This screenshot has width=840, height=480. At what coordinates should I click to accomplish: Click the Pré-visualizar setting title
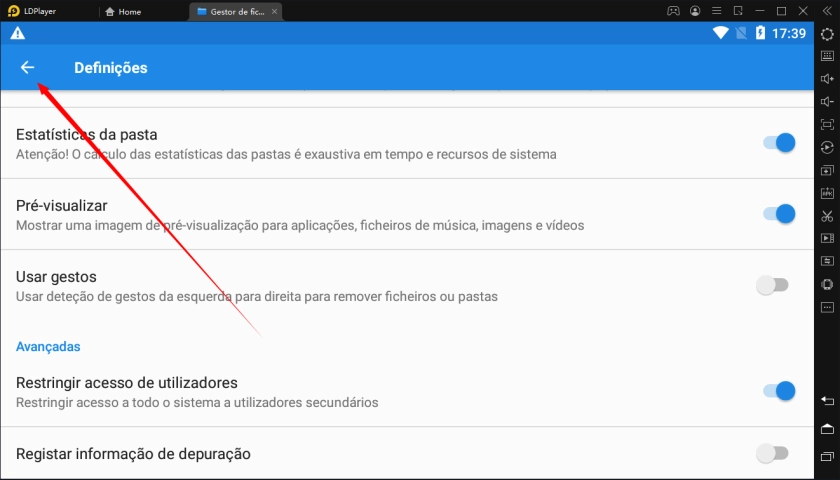click(x=62, y=206)
